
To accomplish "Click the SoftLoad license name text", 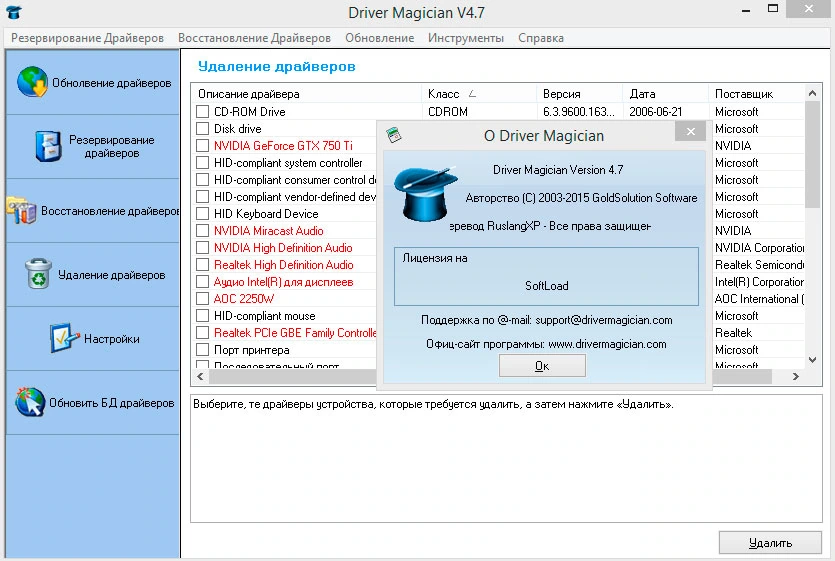I will pos(546,286).
